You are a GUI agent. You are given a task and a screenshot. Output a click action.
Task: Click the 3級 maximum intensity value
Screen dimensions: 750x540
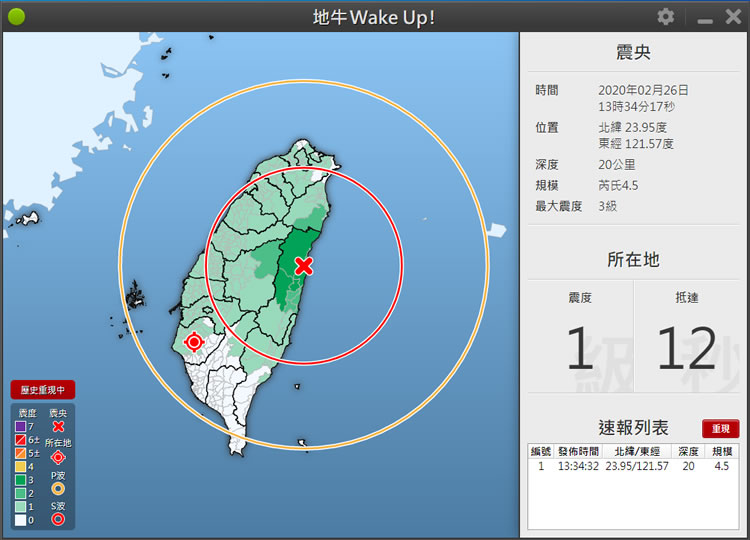point(607,206)
